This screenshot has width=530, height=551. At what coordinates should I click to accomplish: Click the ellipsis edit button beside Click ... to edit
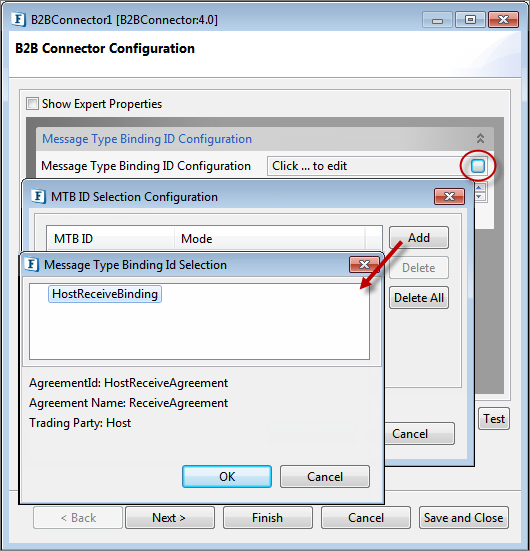pyautogui.click(x=478, y=166)
